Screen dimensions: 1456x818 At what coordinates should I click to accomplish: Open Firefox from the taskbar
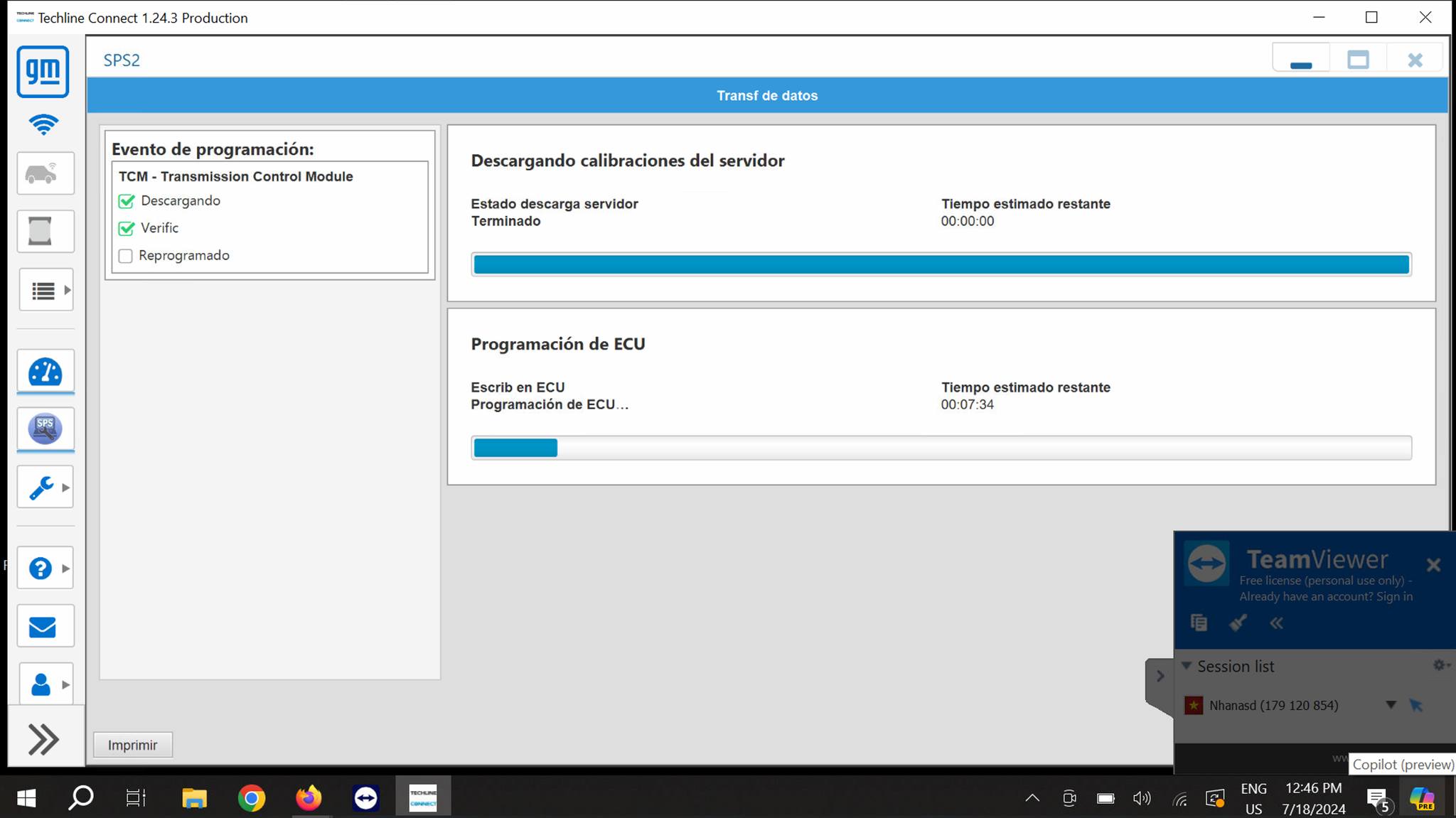(x=309, y=798)
